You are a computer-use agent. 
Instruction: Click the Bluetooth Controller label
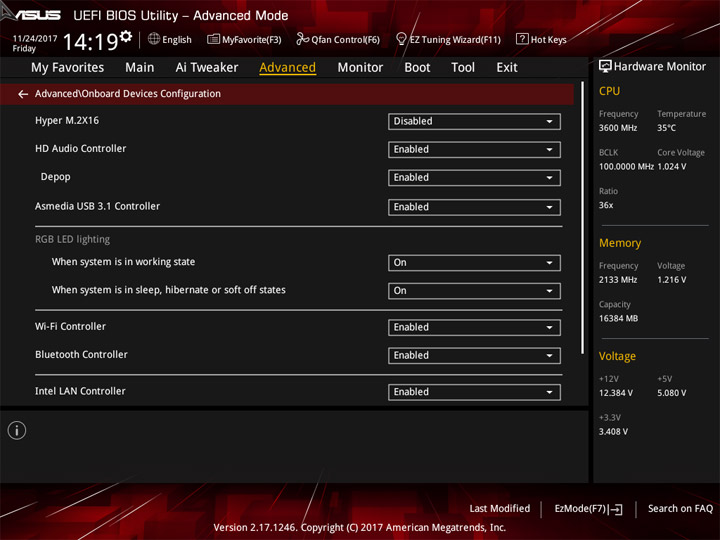tap(81, 354)
